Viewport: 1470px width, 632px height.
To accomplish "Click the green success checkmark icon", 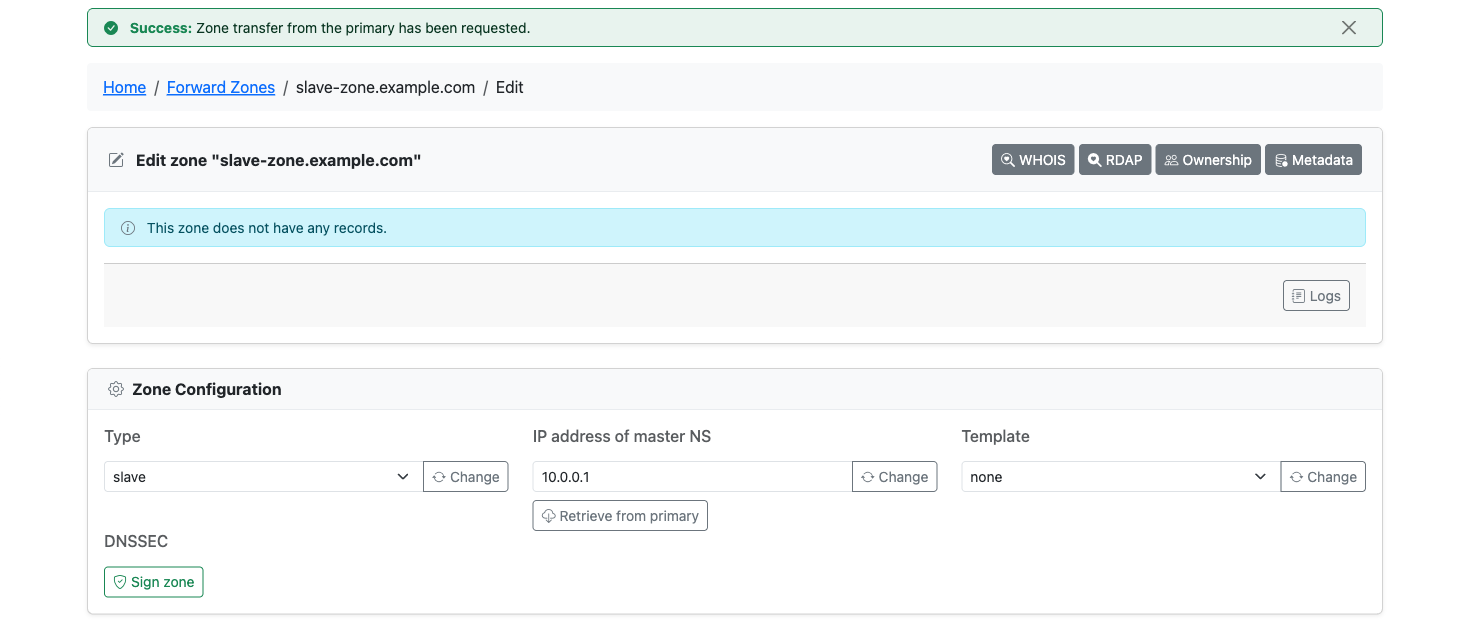I will click(x=111, y=28).
